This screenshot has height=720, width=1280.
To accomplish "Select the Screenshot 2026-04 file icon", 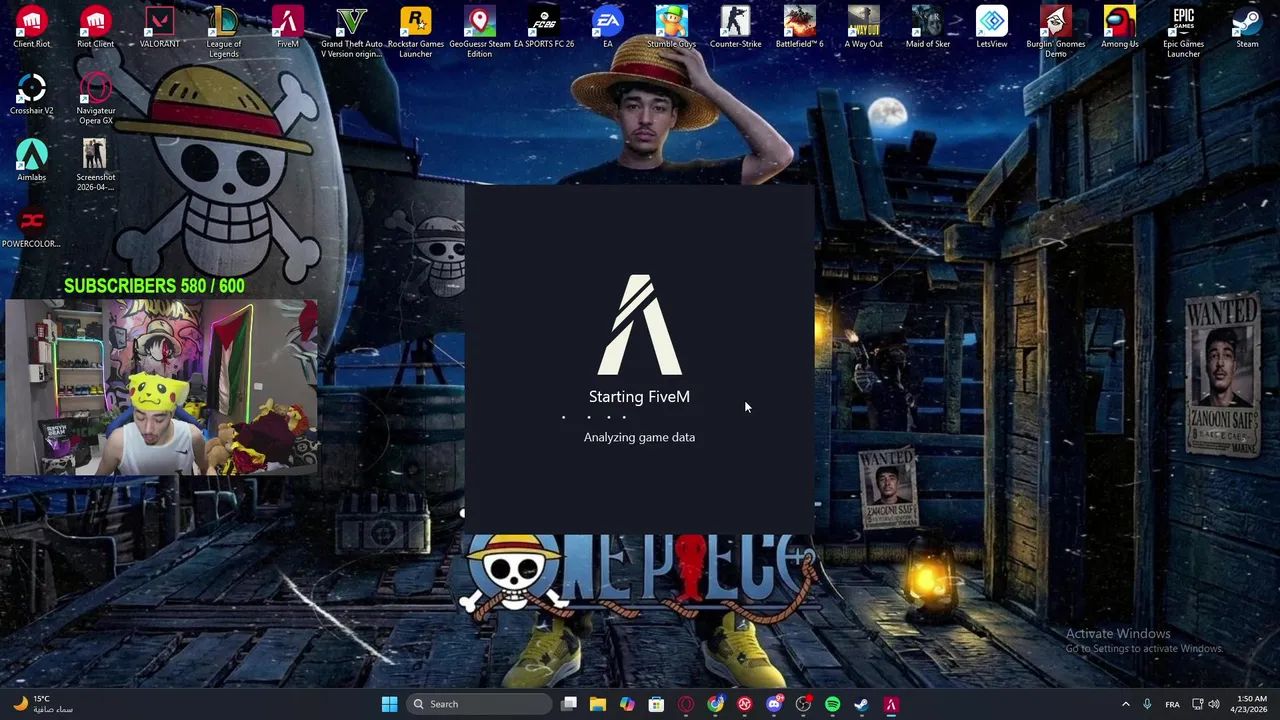I will [96, 165].
